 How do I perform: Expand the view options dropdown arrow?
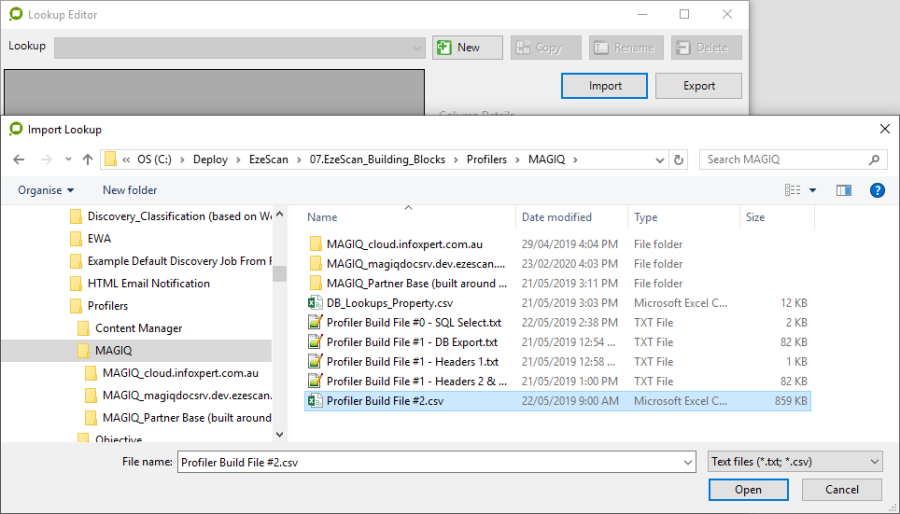[812, 190]
